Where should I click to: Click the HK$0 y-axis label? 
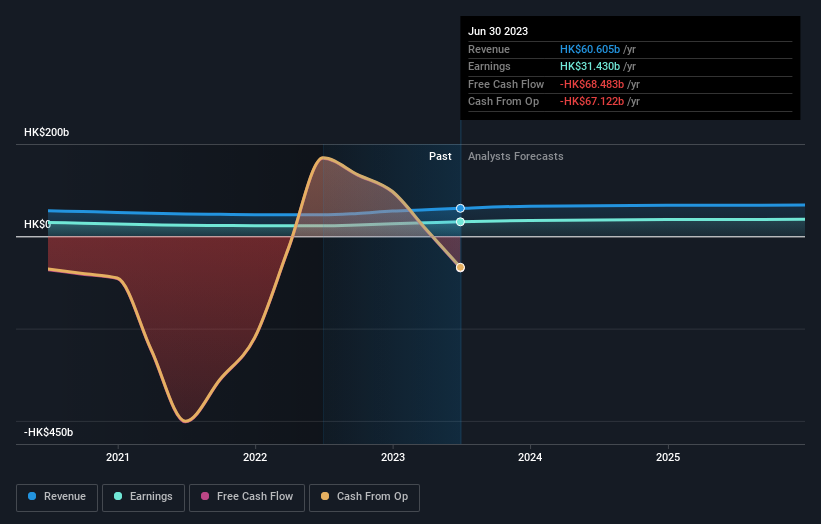click(37, 225)
